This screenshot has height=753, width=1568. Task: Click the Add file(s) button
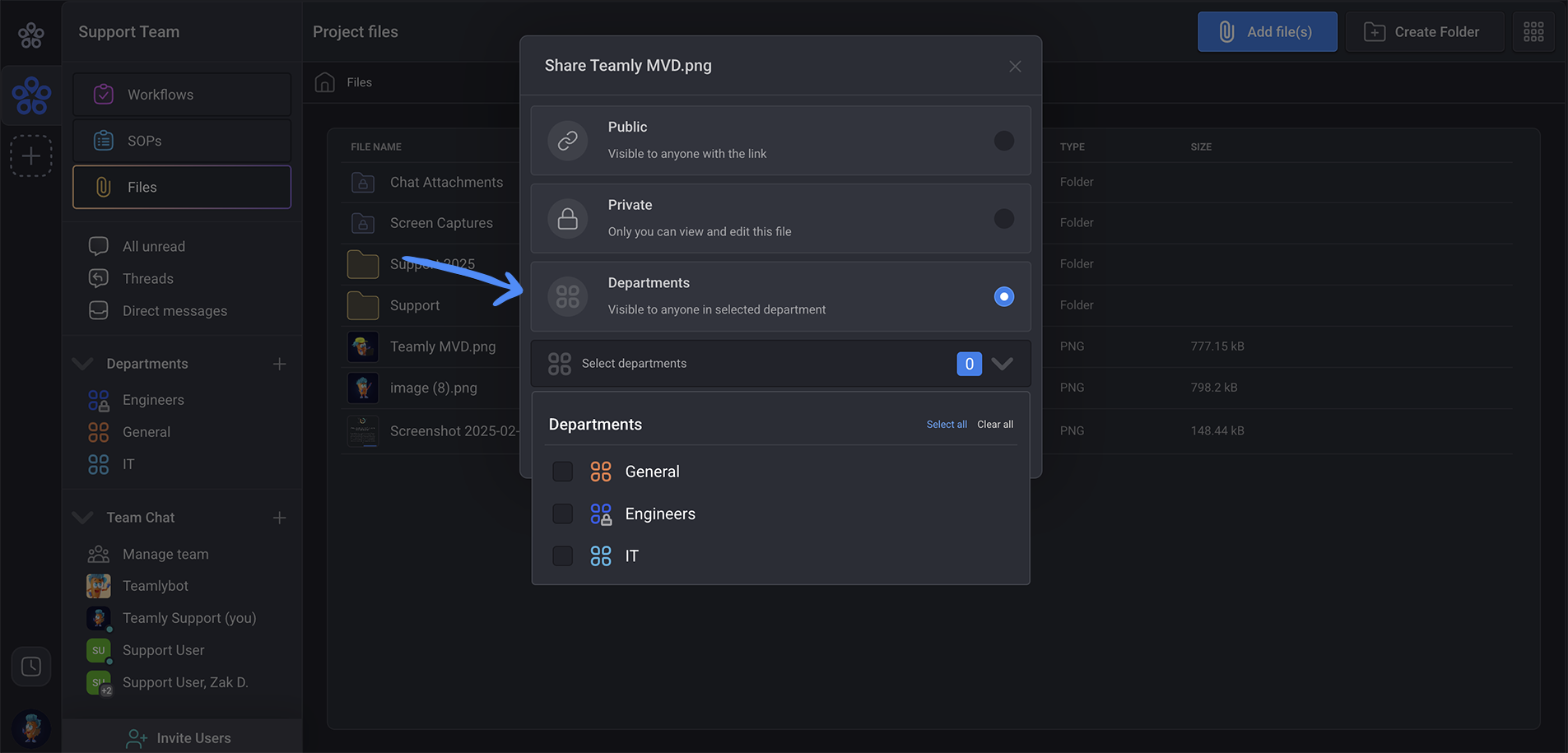tap(1267, 32)
